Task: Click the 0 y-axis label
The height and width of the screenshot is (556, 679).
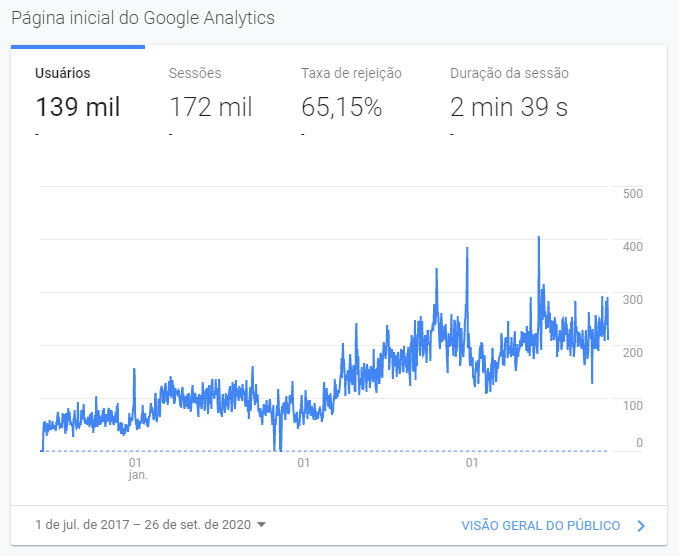Action: (x=639, y=443)
